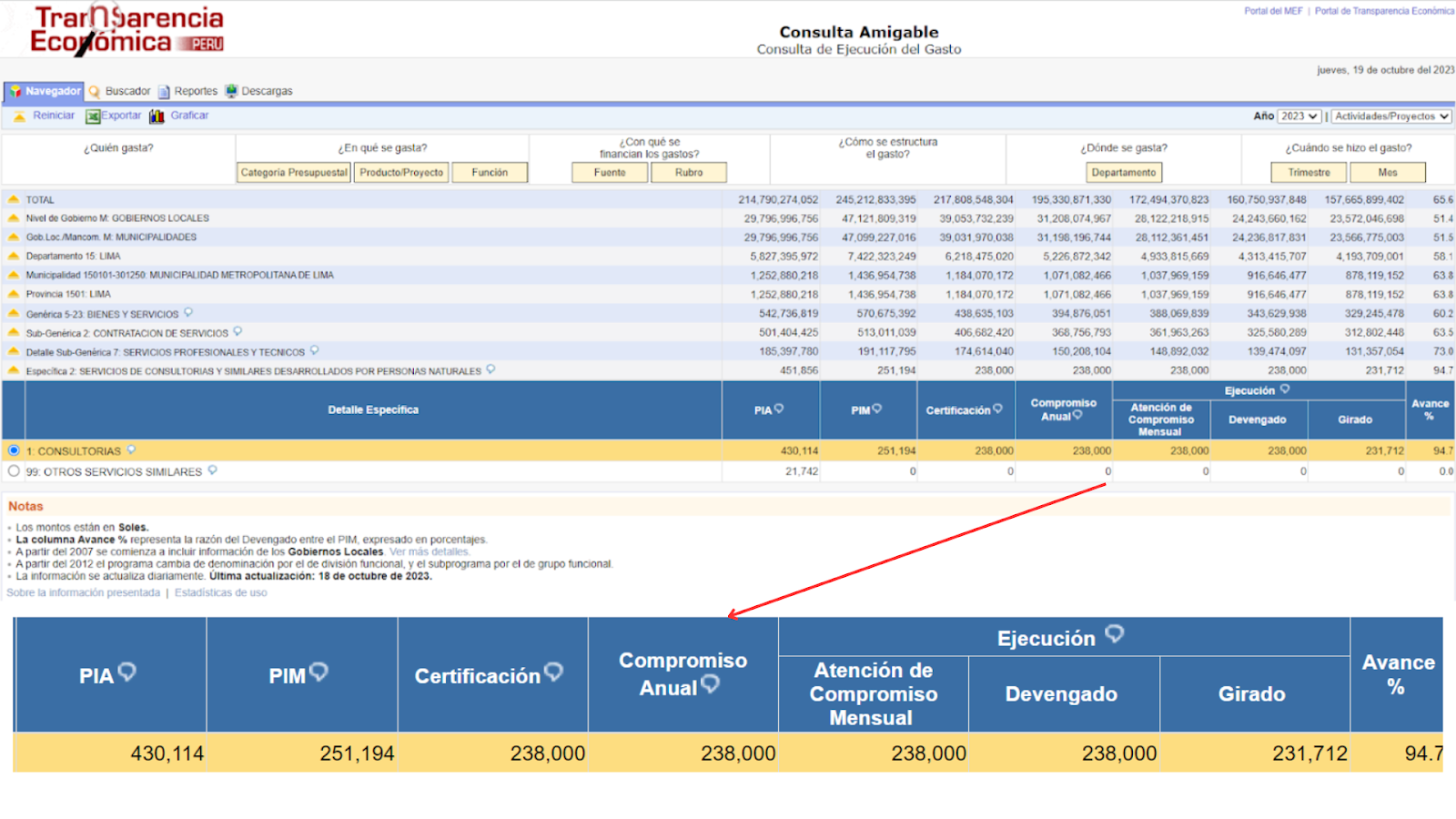
Task: Collapse the Municipalidad Metropolitana de Lima arrow
Action: [14, 275]
